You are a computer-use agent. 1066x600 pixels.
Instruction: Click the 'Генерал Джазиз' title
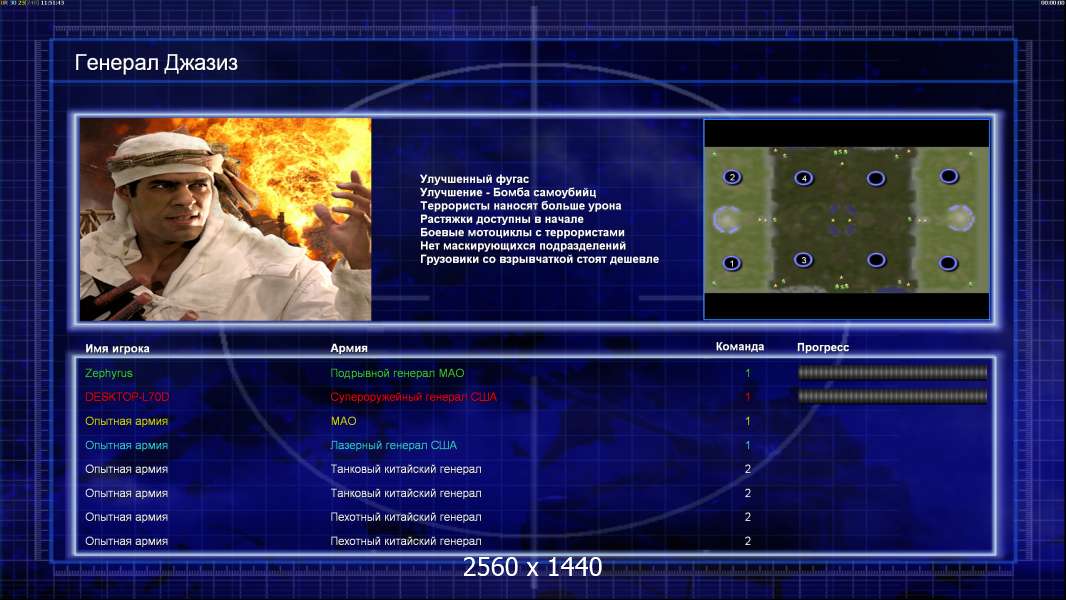click(x=156, y=63)
